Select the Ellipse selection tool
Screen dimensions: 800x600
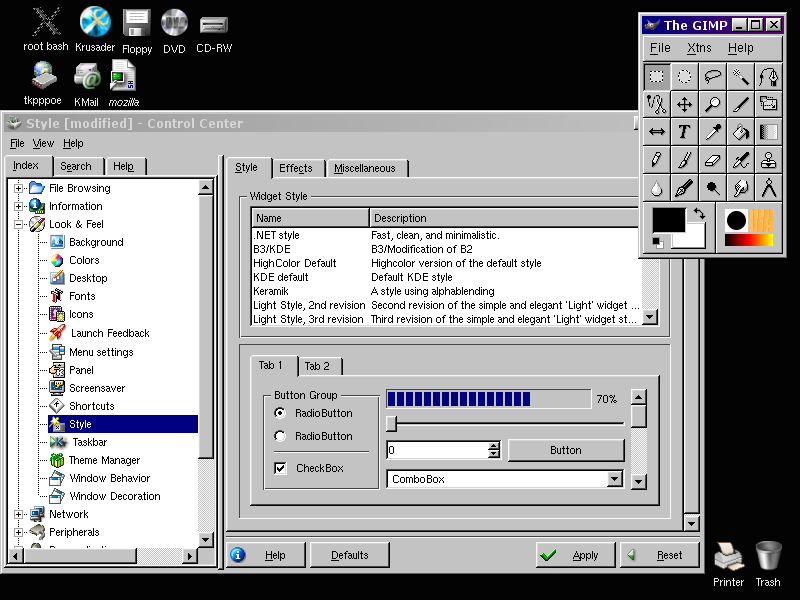(x=684, y=76)
